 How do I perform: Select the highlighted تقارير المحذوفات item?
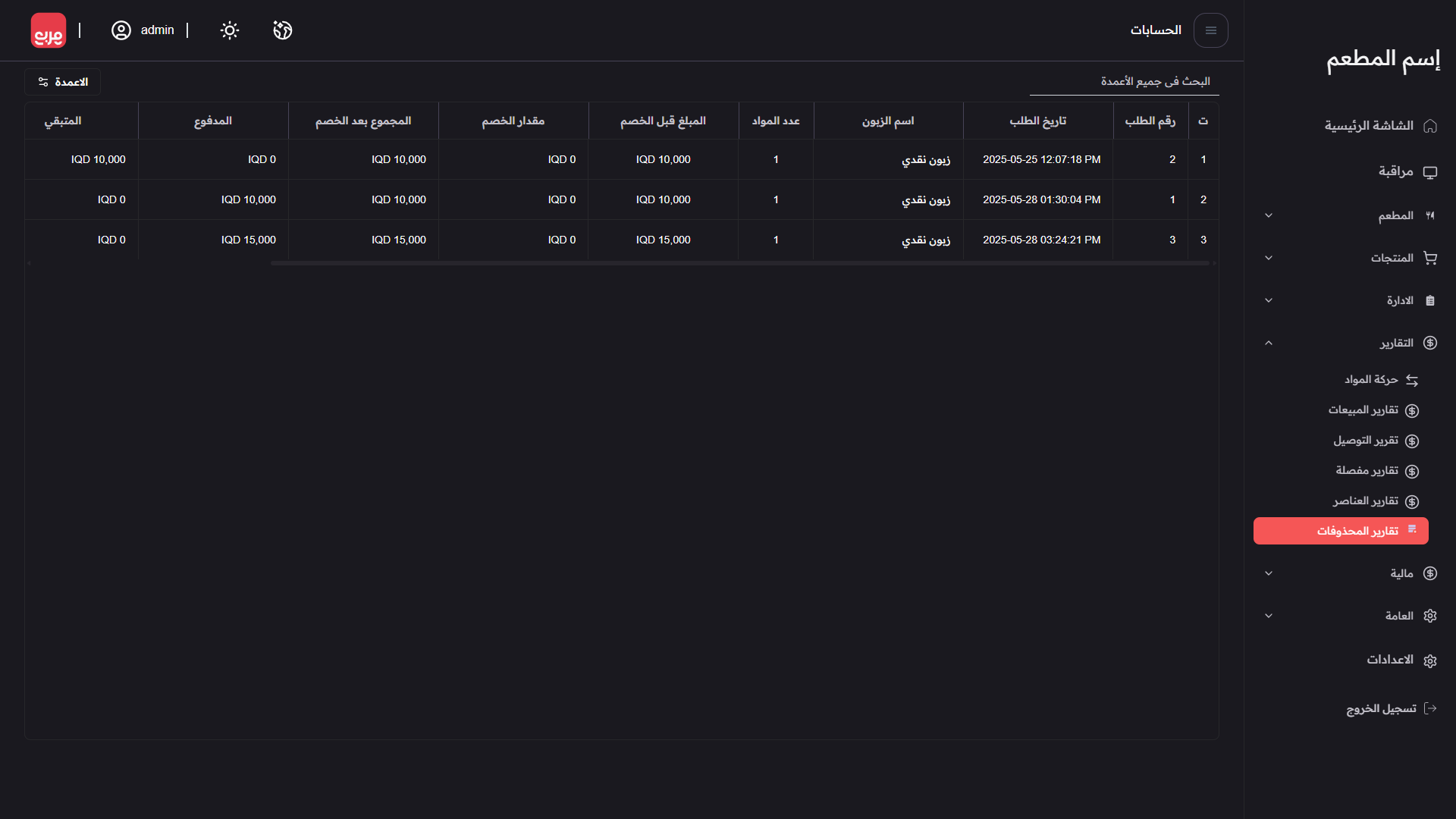(x=1341, y=531)
